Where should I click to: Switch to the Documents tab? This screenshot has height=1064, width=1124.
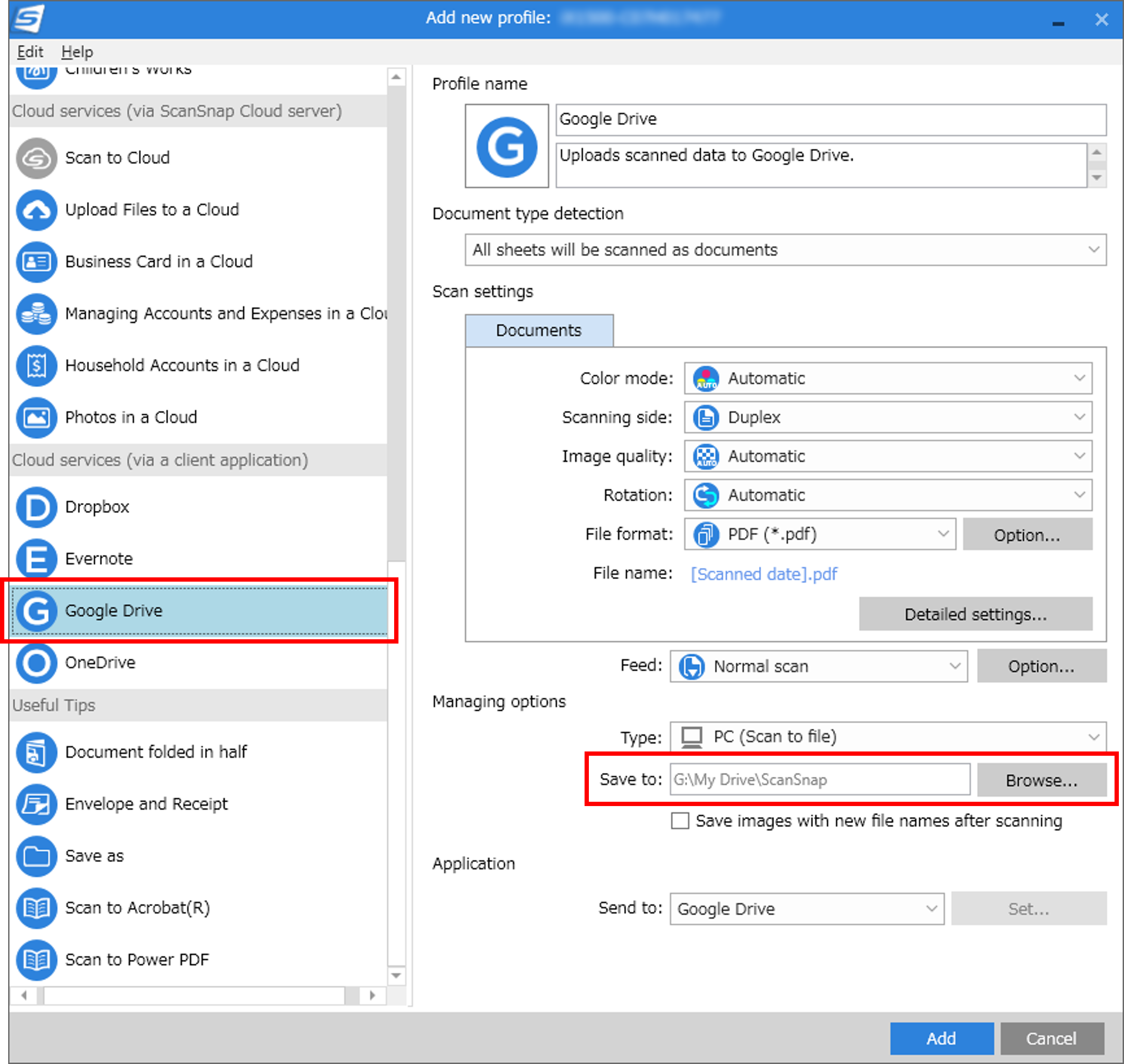pyautogui.click(x=539, y=331)
